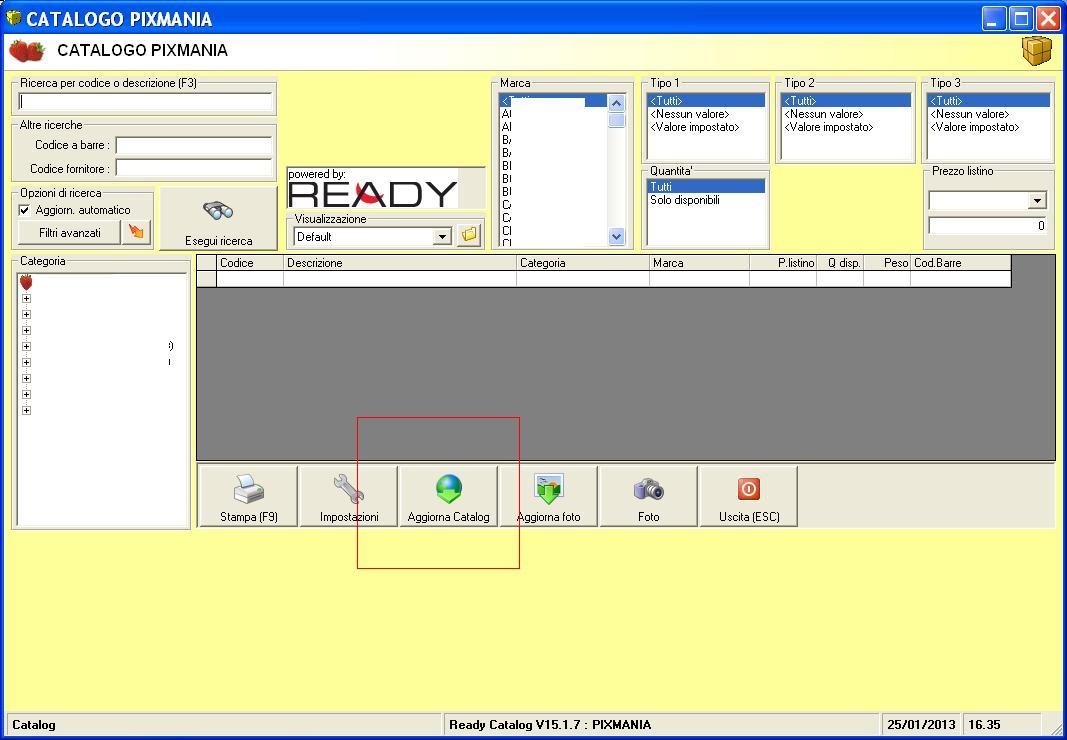
Task: Run search with Esegui ricerca binoculars
Action: pos(218,219)
